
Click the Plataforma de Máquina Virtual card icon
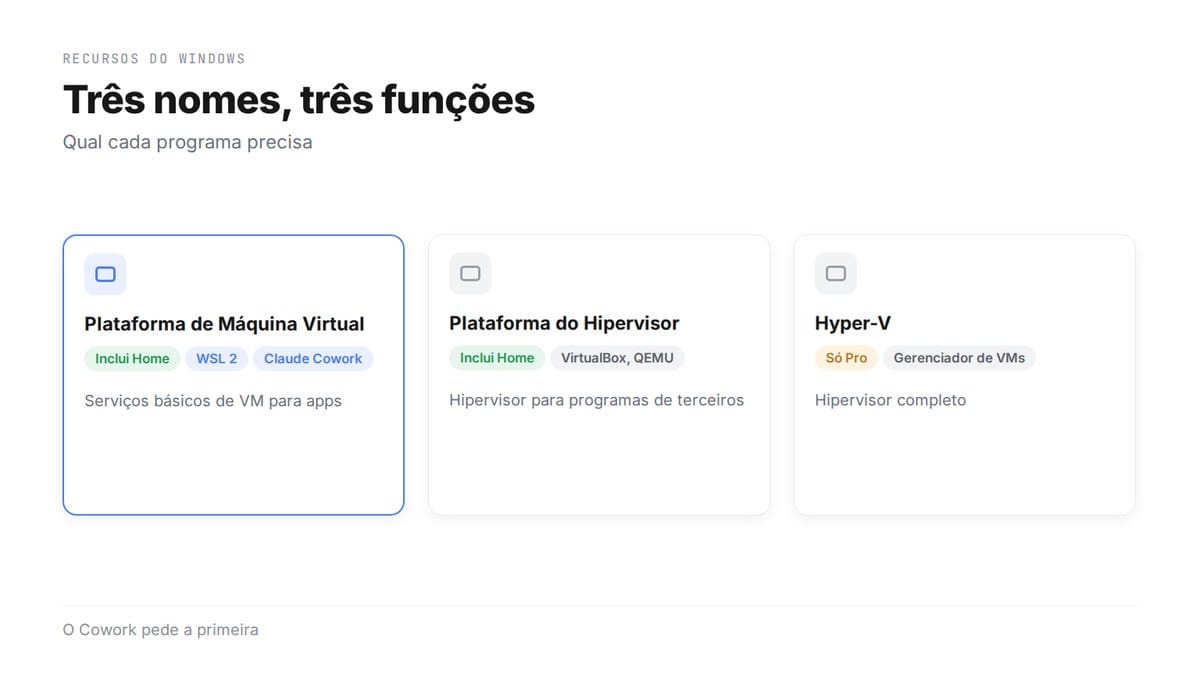(105, 274)
